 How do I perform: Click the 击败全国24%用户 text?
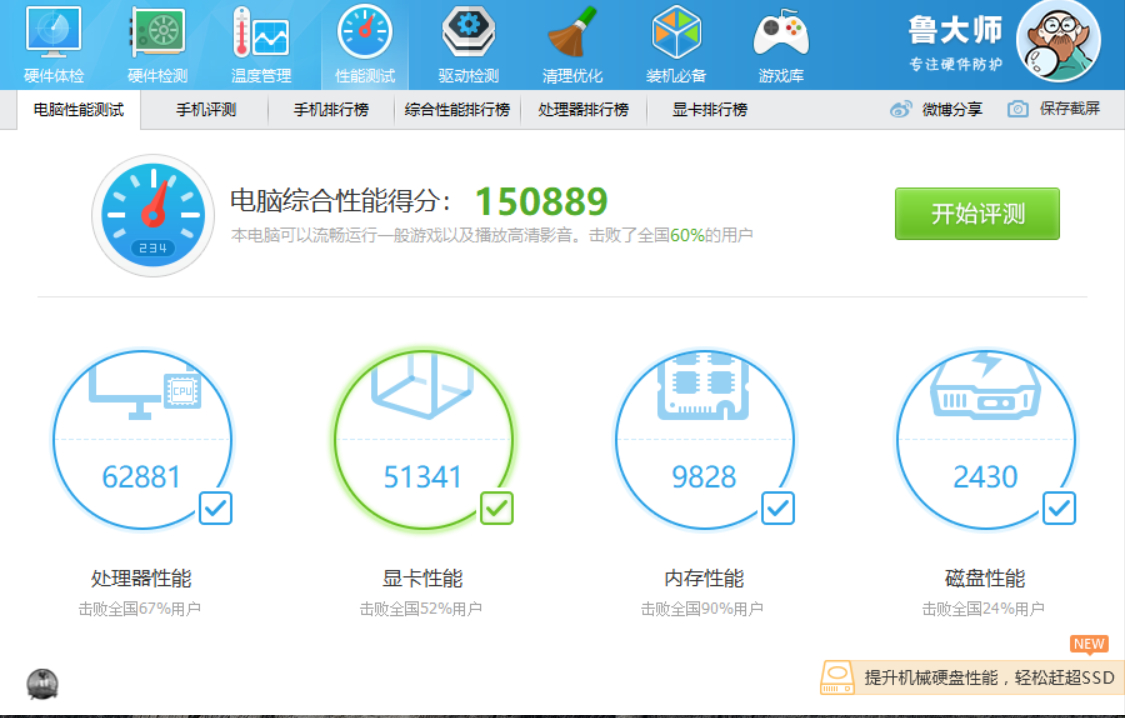pyautogui.click(x=983, y=609)
